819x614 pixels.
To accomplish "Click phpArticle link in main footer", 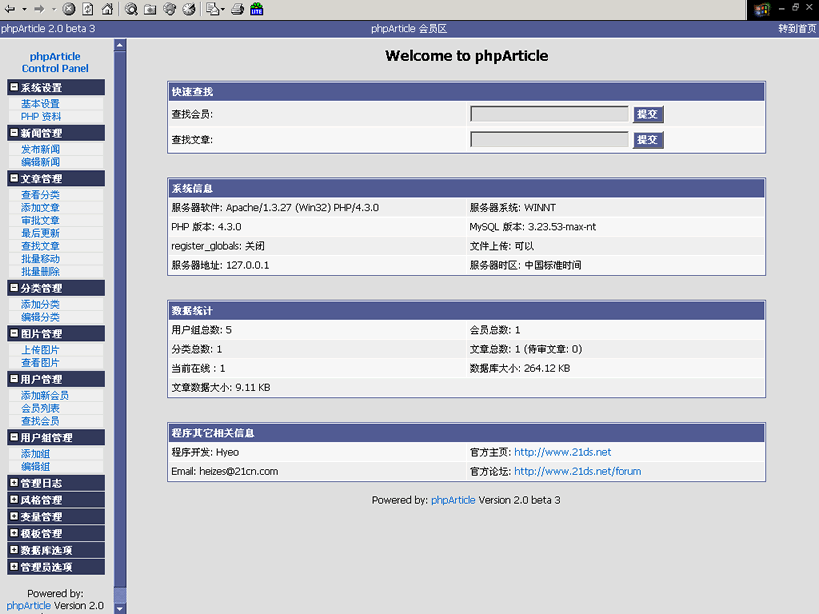I will [453, 500].
